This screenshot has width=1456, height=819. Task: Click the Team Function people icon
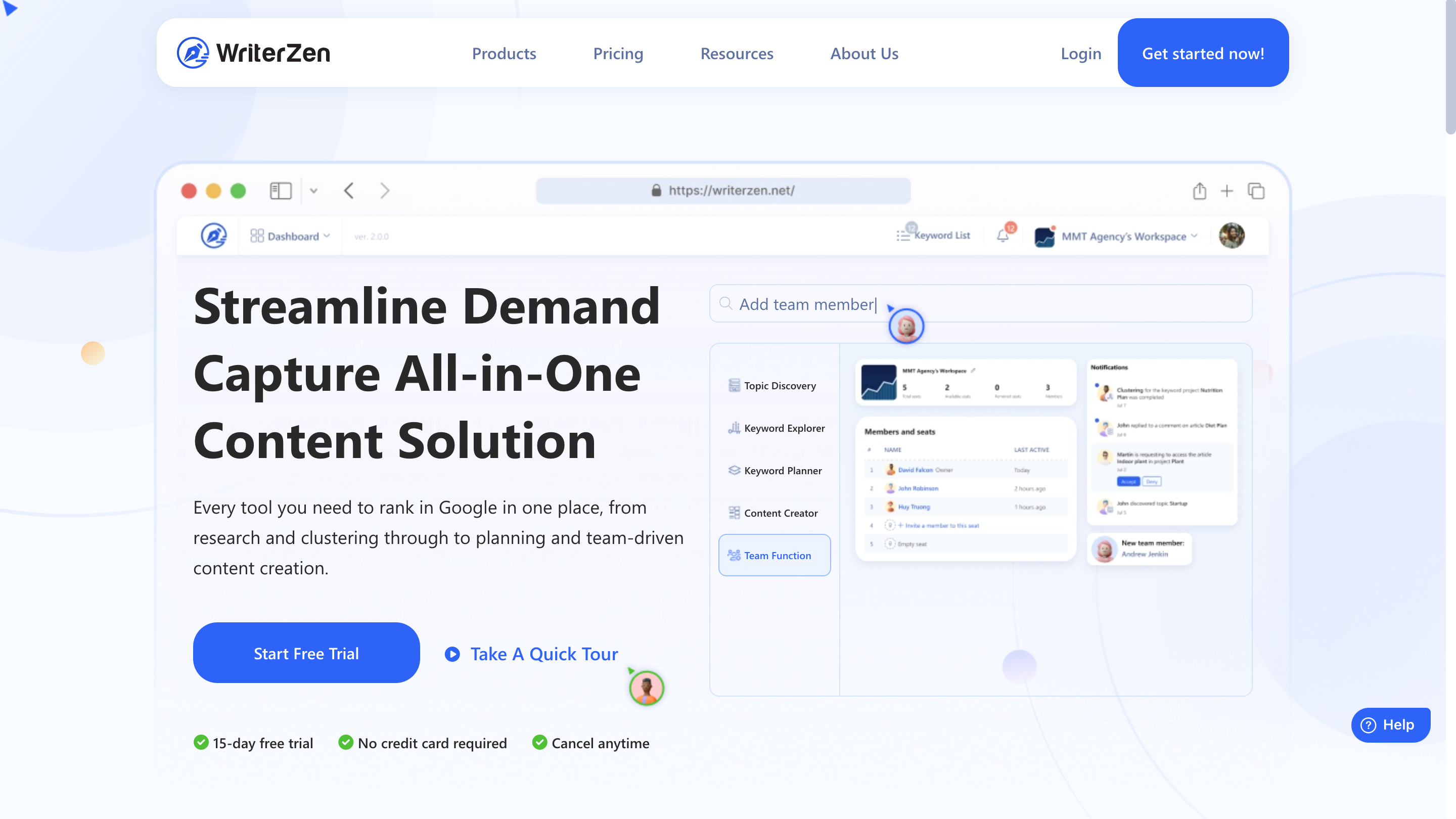[734, 555]
